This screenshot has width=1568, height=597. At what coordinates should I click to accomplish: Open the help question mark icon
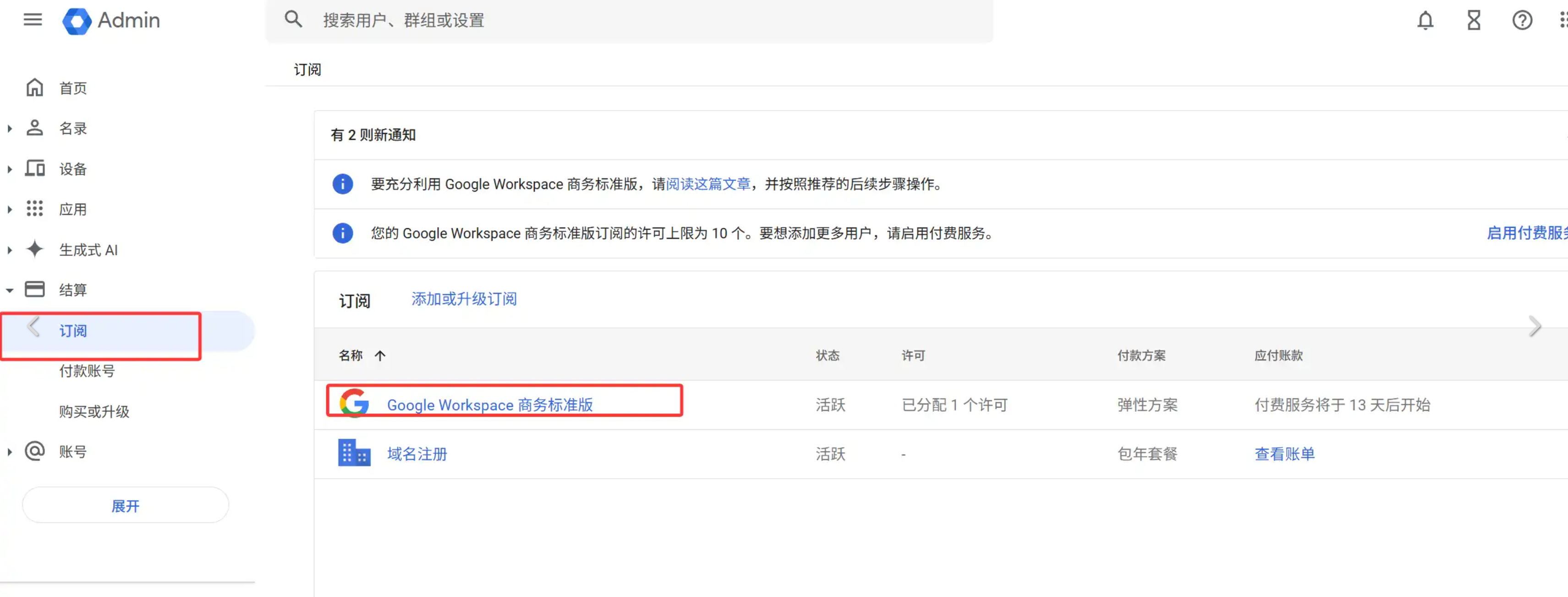(x=1522, y=21)
